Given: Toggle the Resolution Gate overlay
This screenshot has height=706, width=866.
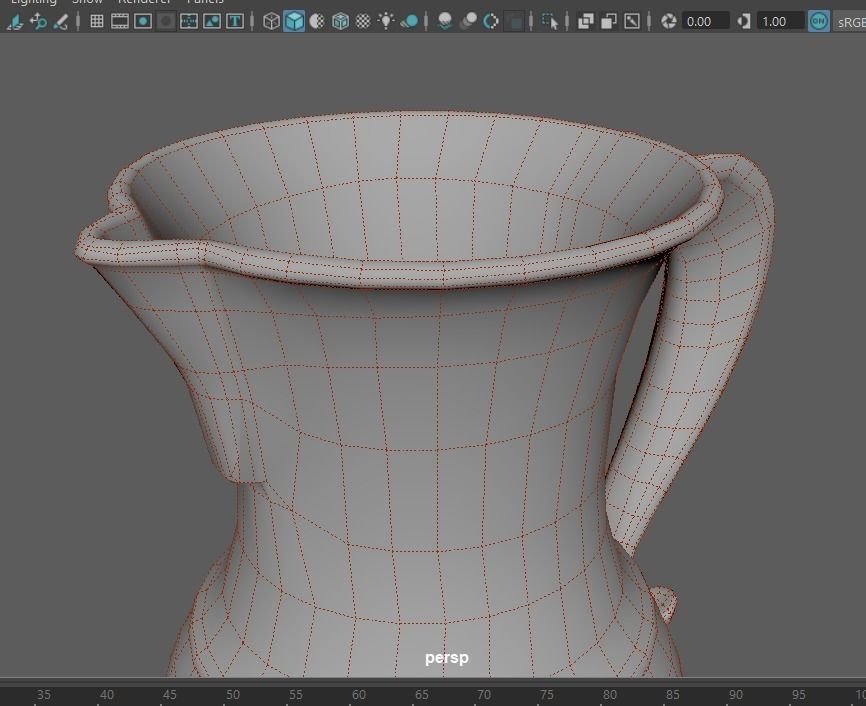Looking at the screenshot, I should 143,22.
